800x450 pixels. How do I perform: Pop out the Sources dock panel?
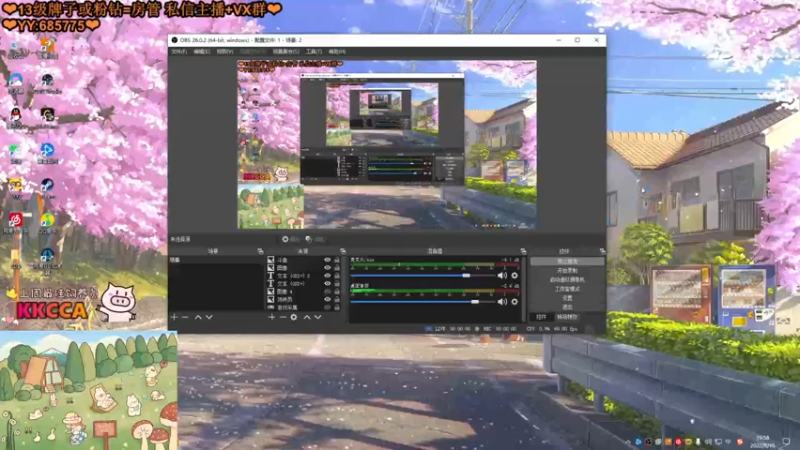[343, 252]
